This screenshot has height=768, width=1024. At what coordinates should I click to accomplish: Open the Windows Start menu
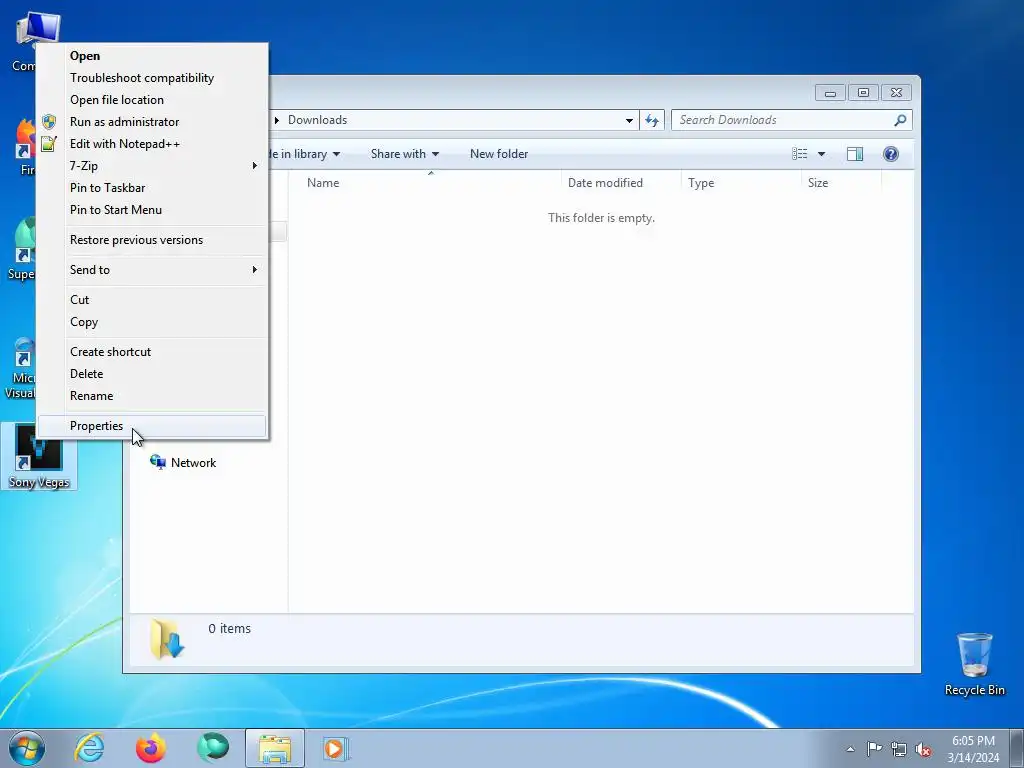coord(27,749)
